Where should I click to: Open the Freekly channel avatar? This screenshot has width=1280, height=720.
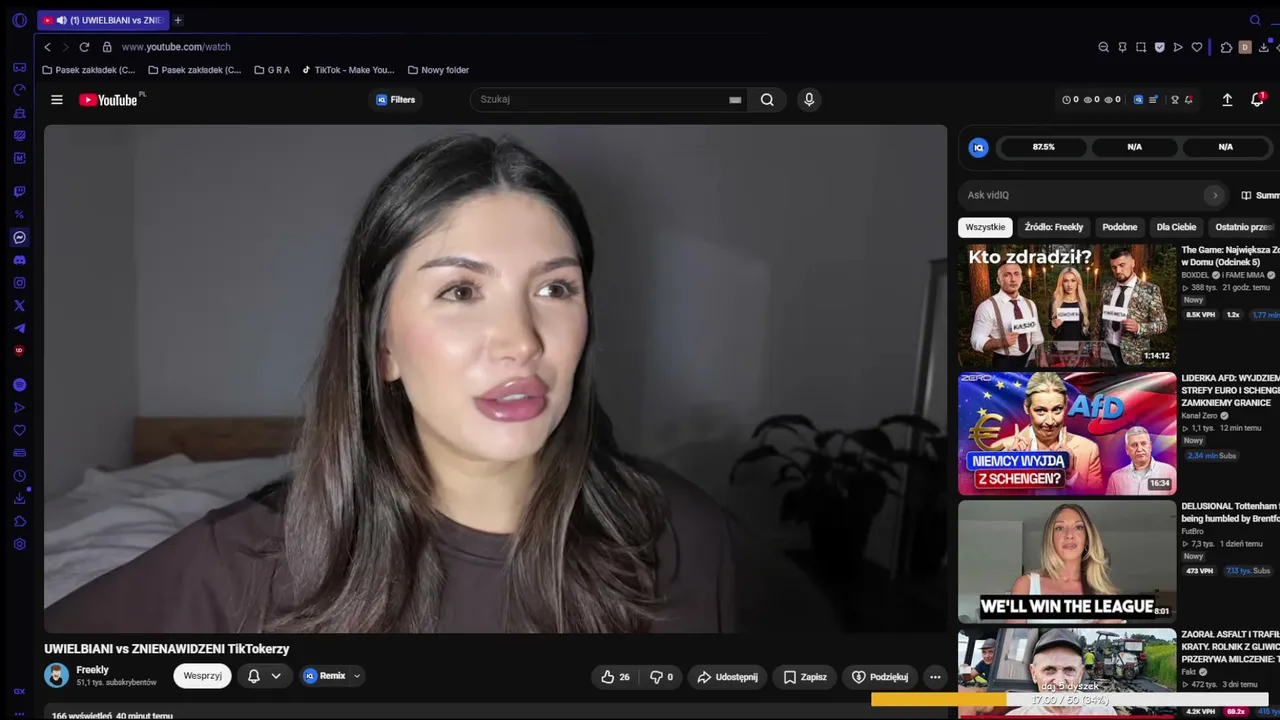pyautogui.click(x=57, y=676)
